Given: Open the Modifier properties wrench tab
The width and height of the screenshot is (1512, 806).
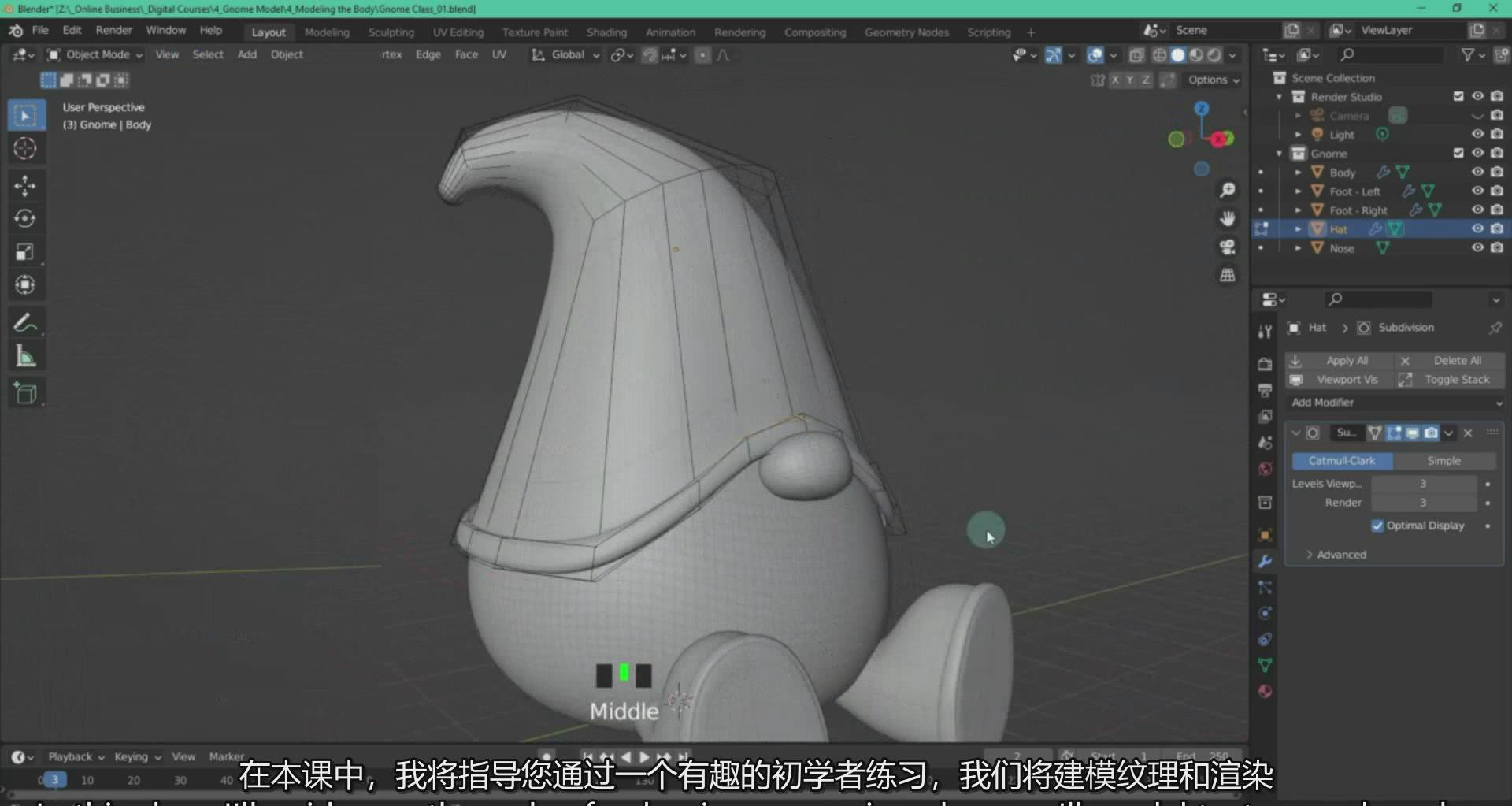Looking at the screenshot, I should pyautogui.click(x=1265, y=562).
